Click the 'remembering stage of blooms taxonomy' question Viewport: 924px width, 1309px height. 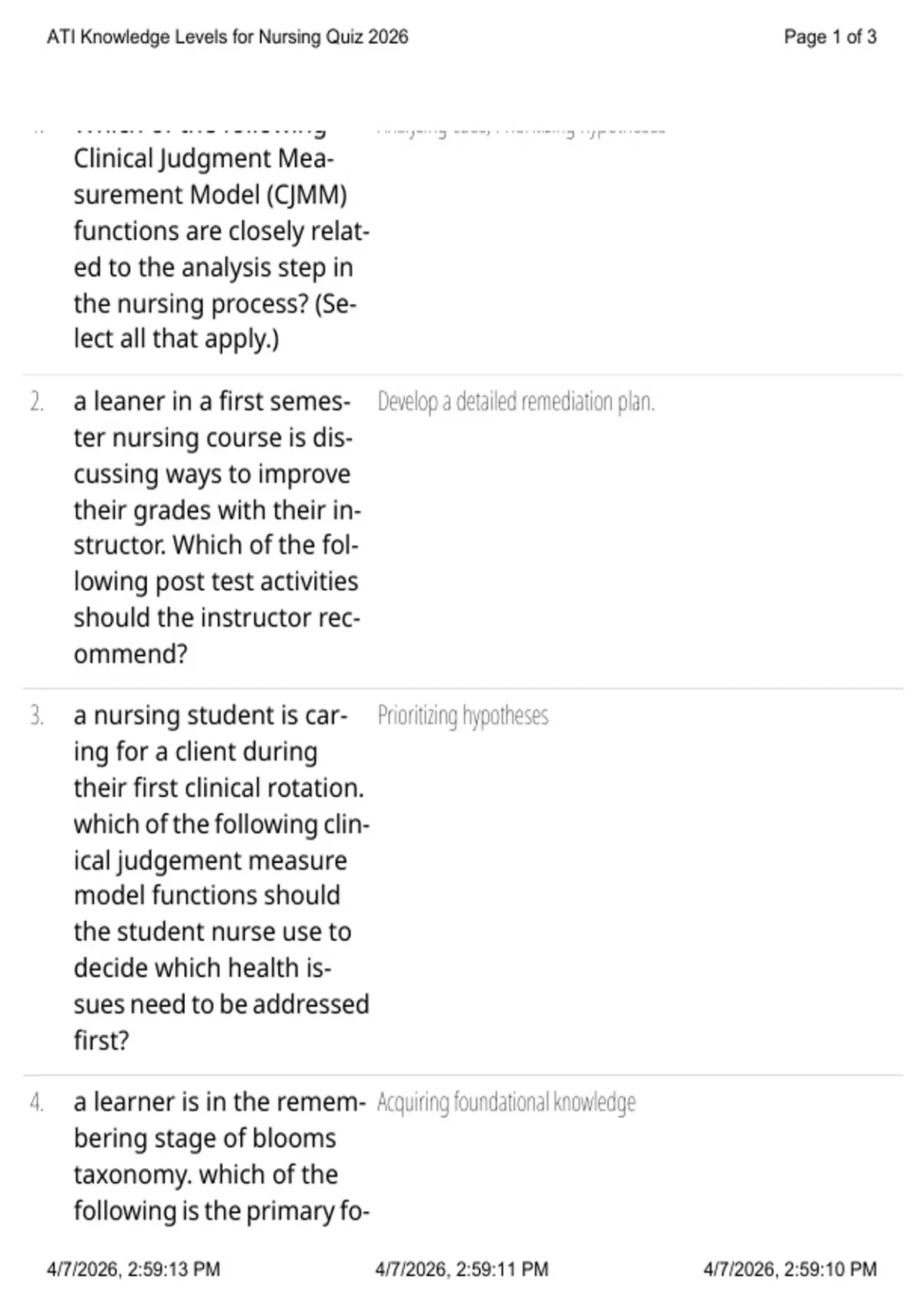[222, 1156]
